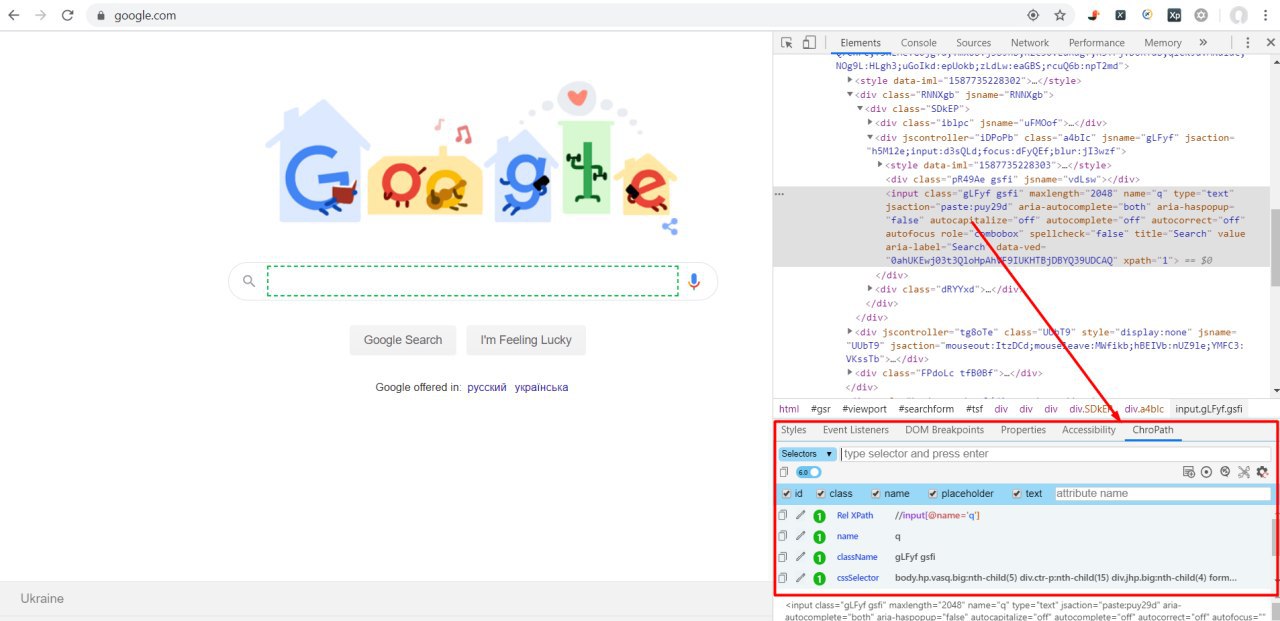Select the Styles sidebar tab
Image resolution: width=1280 pixels, height=621 pixels.
point(793,430)
